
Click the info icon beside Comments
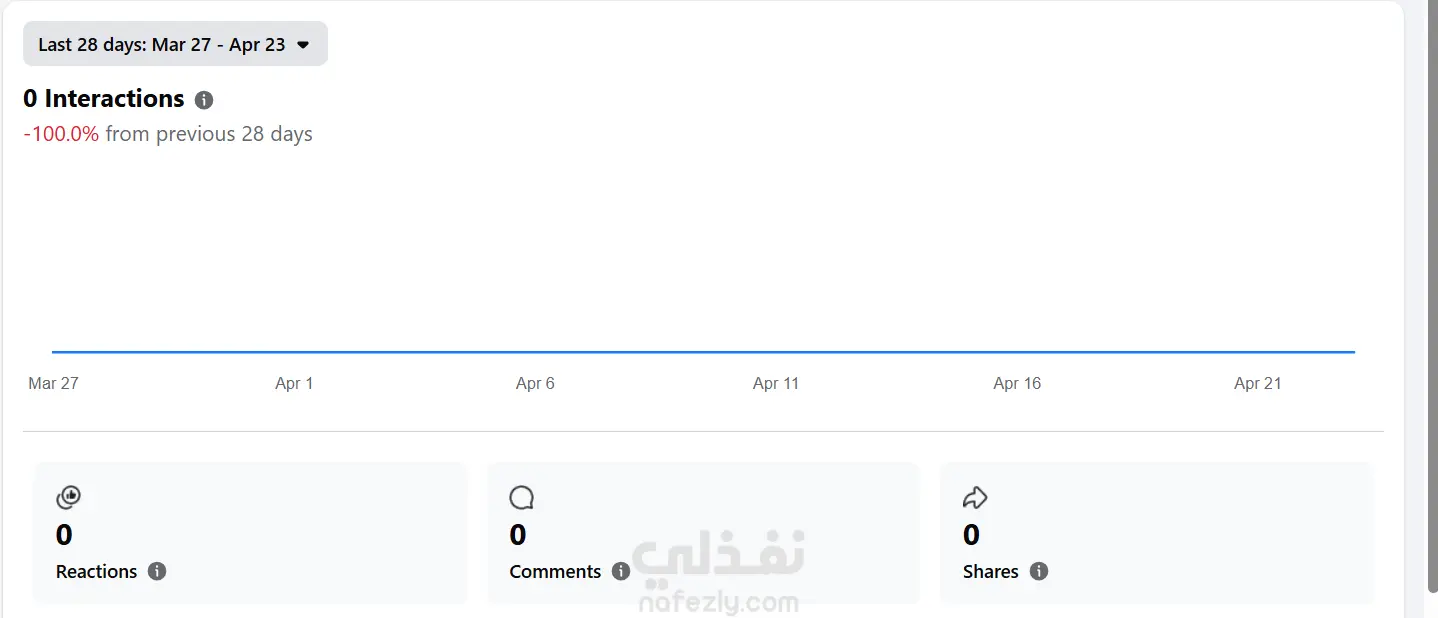621,571
